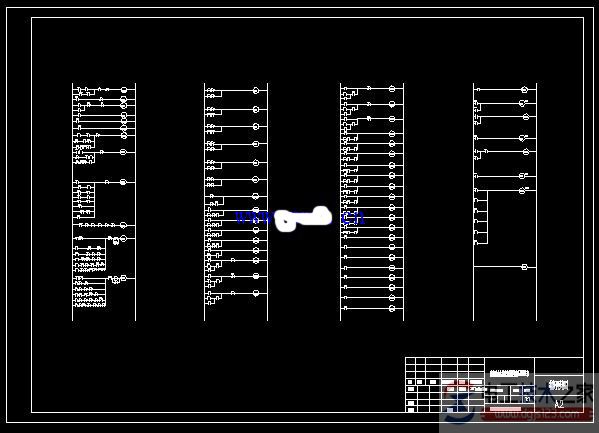This screenshot has width=599, height=433.
Task: Select the pink bar in the title block
Action: [x=505, y=409]
